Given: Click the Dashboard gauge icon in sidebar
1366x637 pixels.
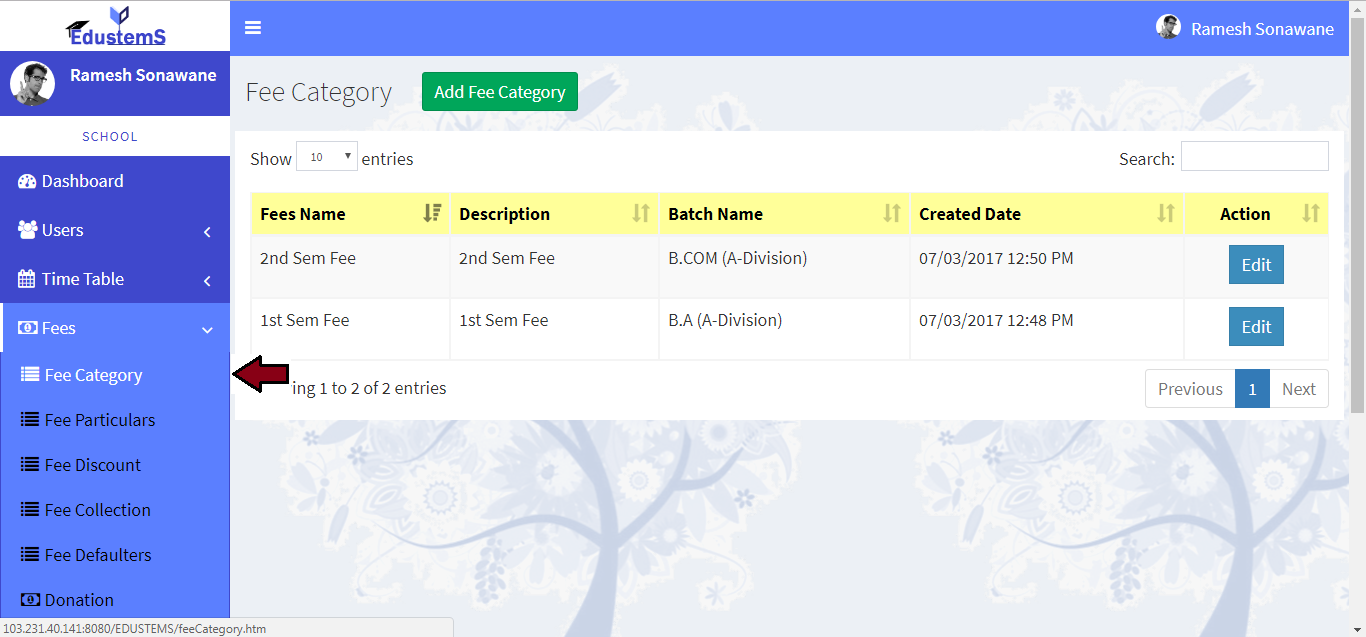Looking at the screenshot, I should click(27, 181).
